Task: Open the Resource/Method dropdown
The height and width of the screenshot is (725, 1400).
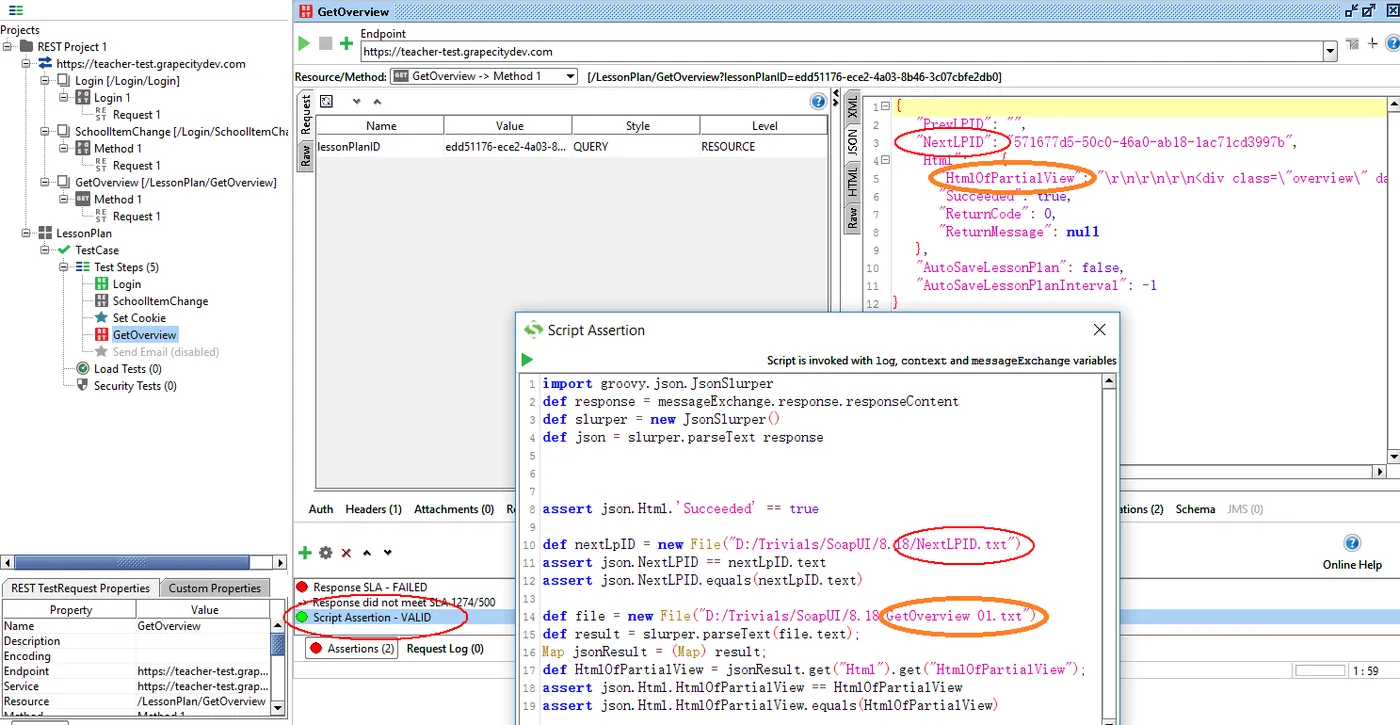Action: (x=570, y=77)
